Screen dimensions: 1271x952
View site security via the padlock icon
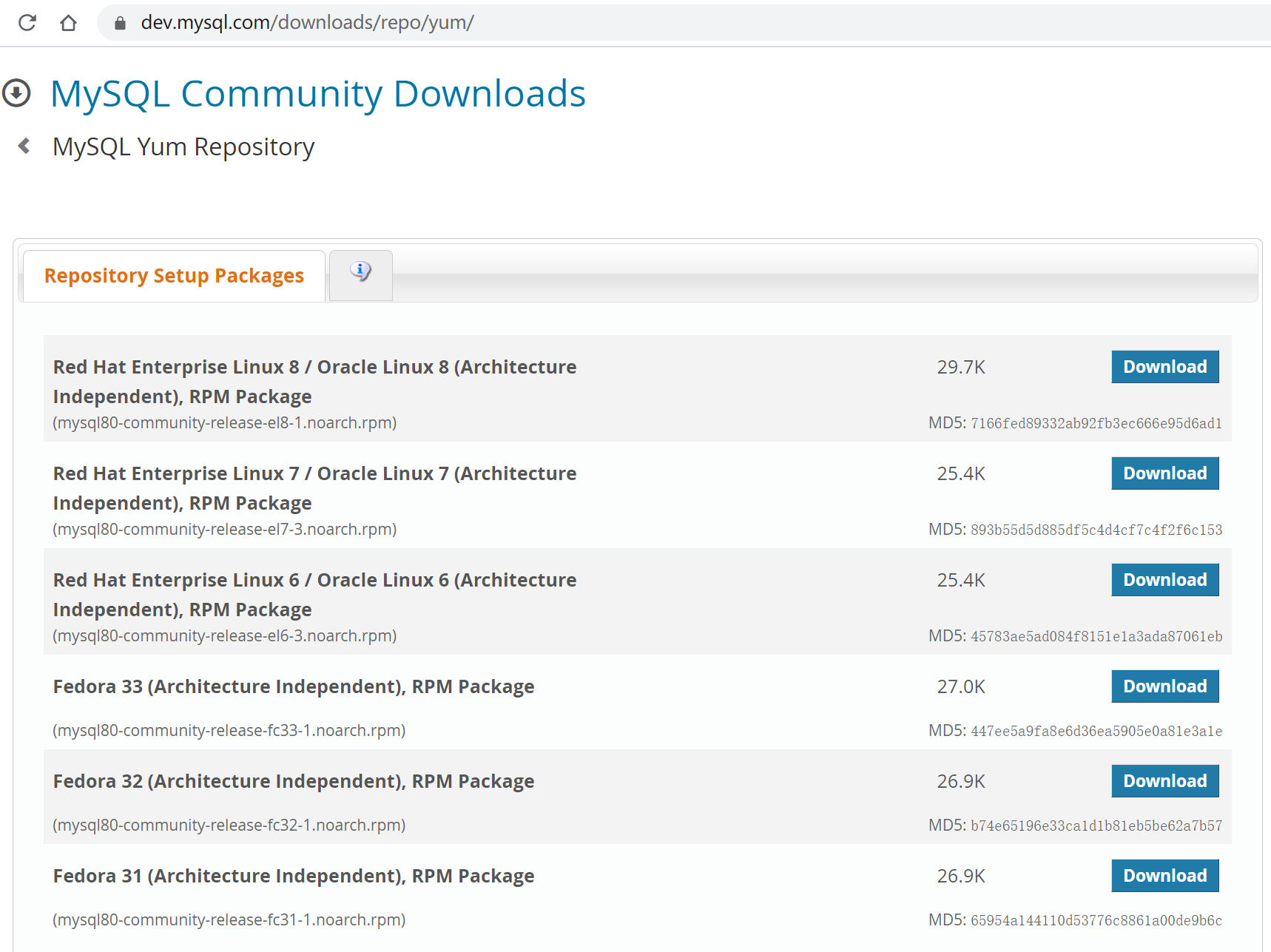(x=120, y=23)
